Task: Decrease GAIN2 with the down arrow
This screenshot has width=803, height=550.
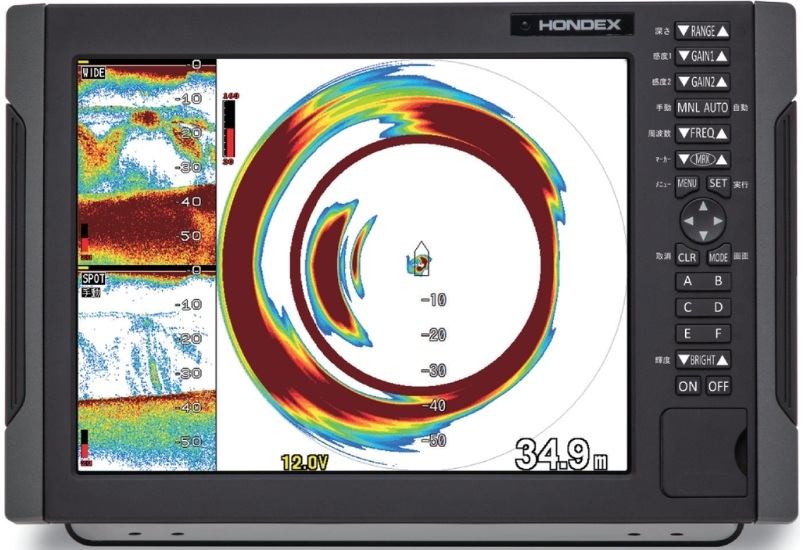Action: click(684, 82)
